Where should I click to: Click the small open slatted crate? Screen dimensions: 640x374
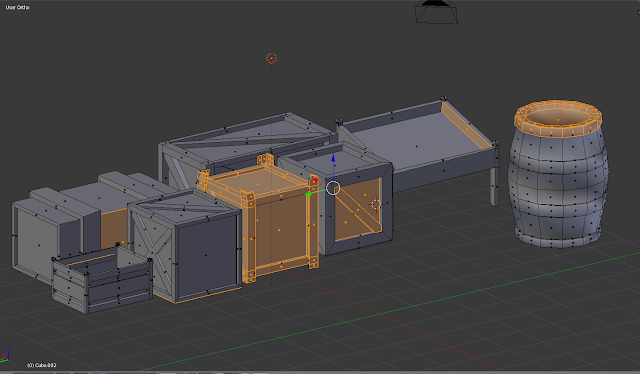(x=102, y=278)
